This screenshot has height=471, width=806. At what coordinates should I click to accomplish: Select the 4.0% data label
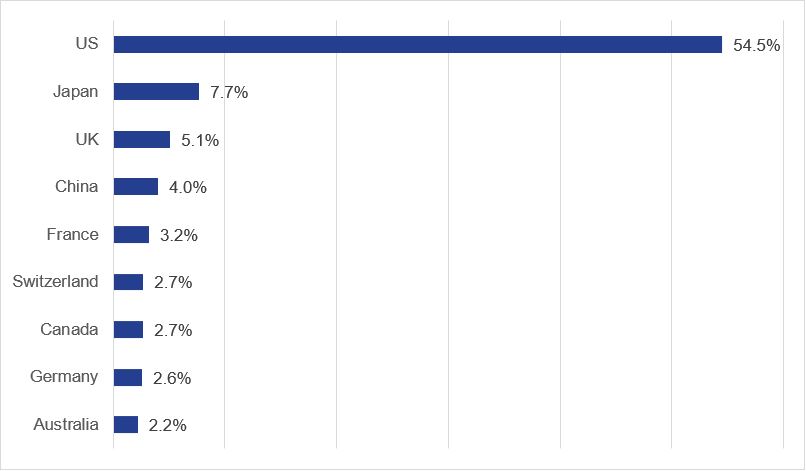pos(188,188)
